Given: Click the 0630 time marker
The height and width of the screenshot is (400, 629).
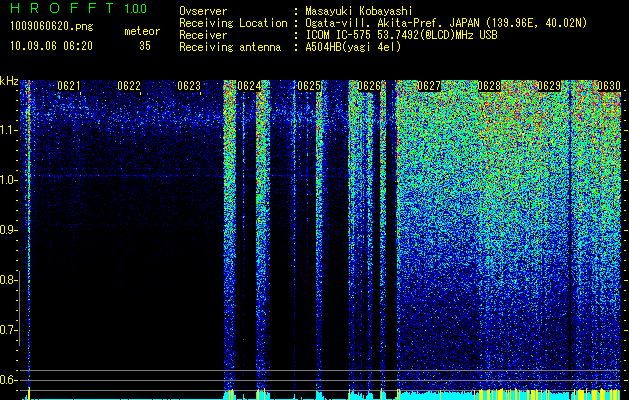Looking at the screenshot, I should tap(609, 86).
